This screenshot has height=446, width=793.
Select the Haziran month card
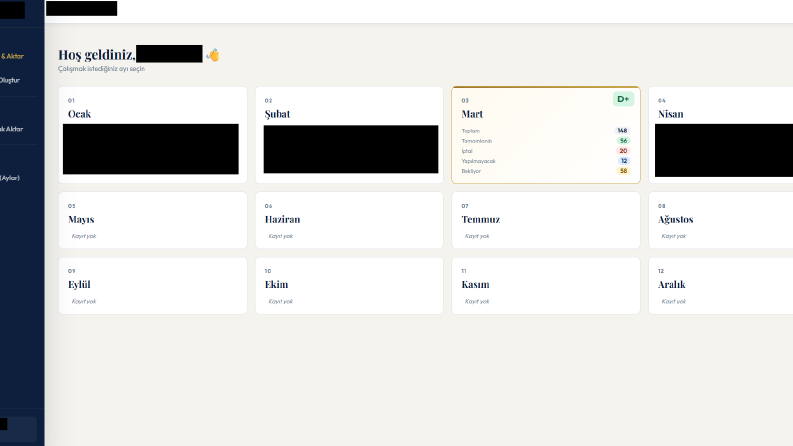point(349,220)
